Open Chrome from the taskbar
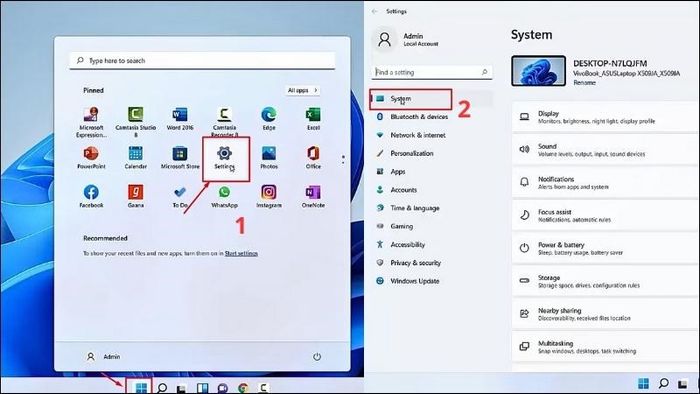This screenshot has width=700, height=394. [x=243, y=388]
